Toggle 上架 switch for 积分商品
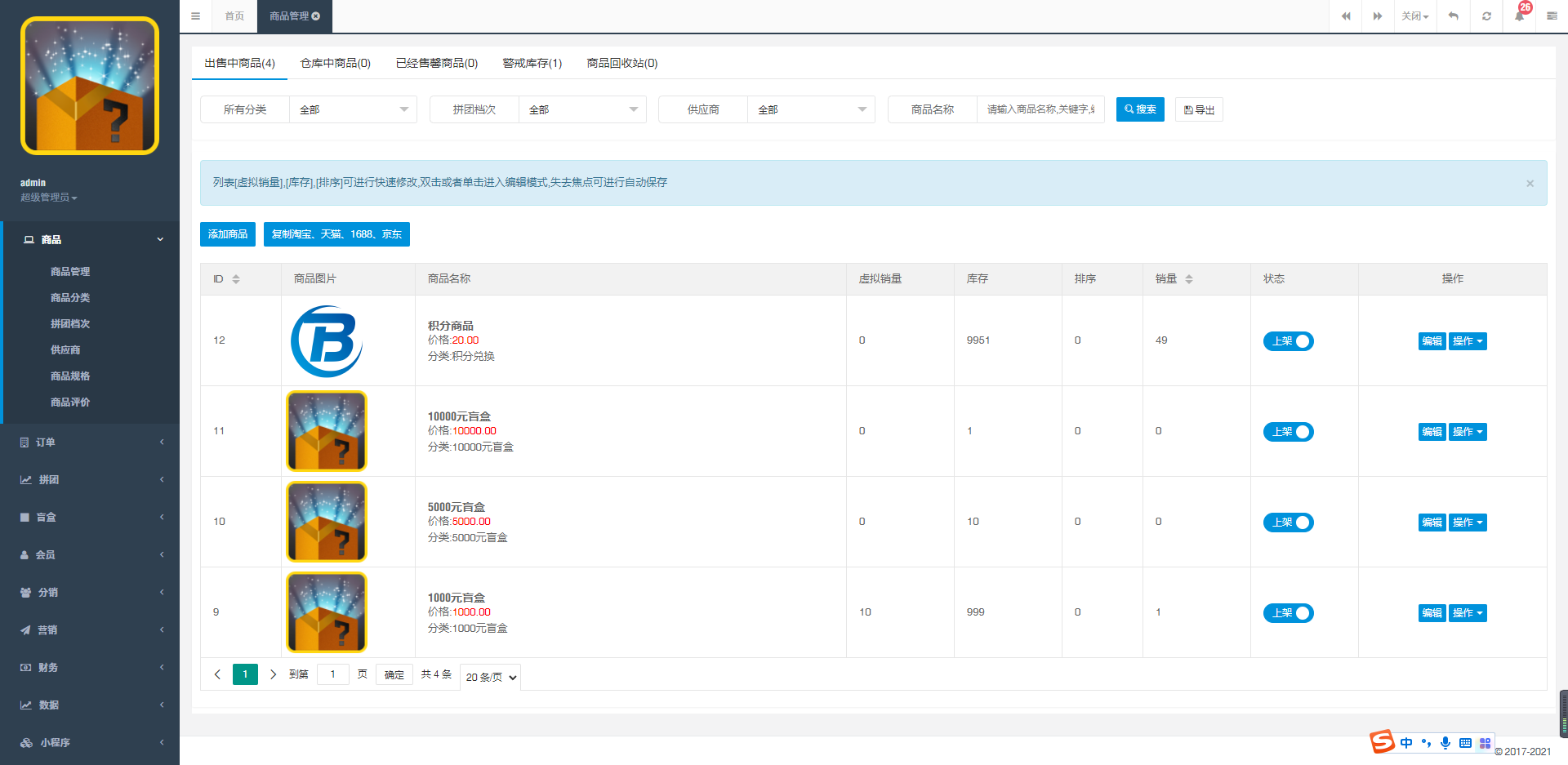 point(1288,341)
